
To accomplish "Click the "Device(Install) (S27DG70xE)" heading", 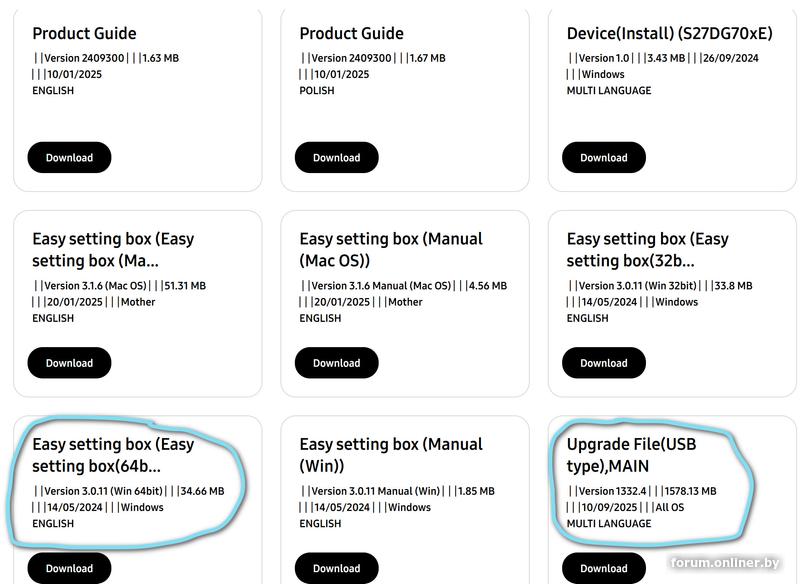I will coord(669,33).
